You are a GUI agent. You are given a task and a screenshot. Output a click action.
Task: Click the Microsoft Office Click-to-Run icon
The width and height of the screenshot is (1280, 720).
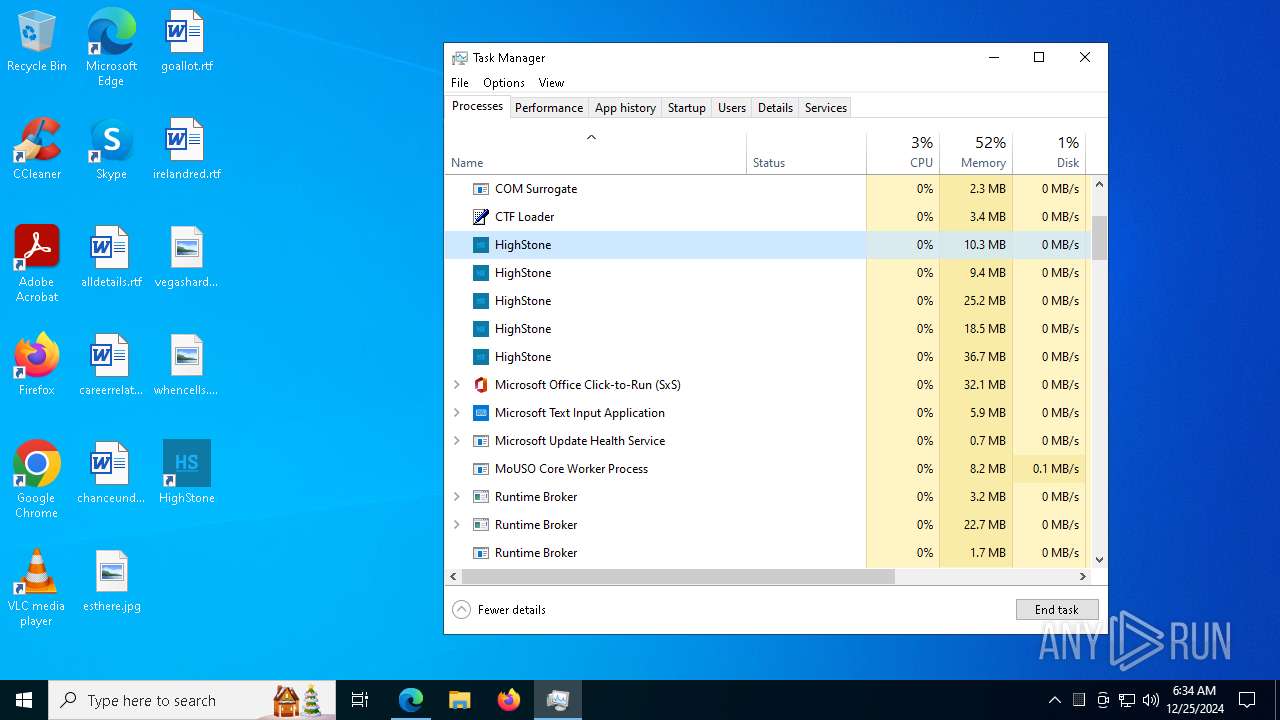click(x=481, y=385)
